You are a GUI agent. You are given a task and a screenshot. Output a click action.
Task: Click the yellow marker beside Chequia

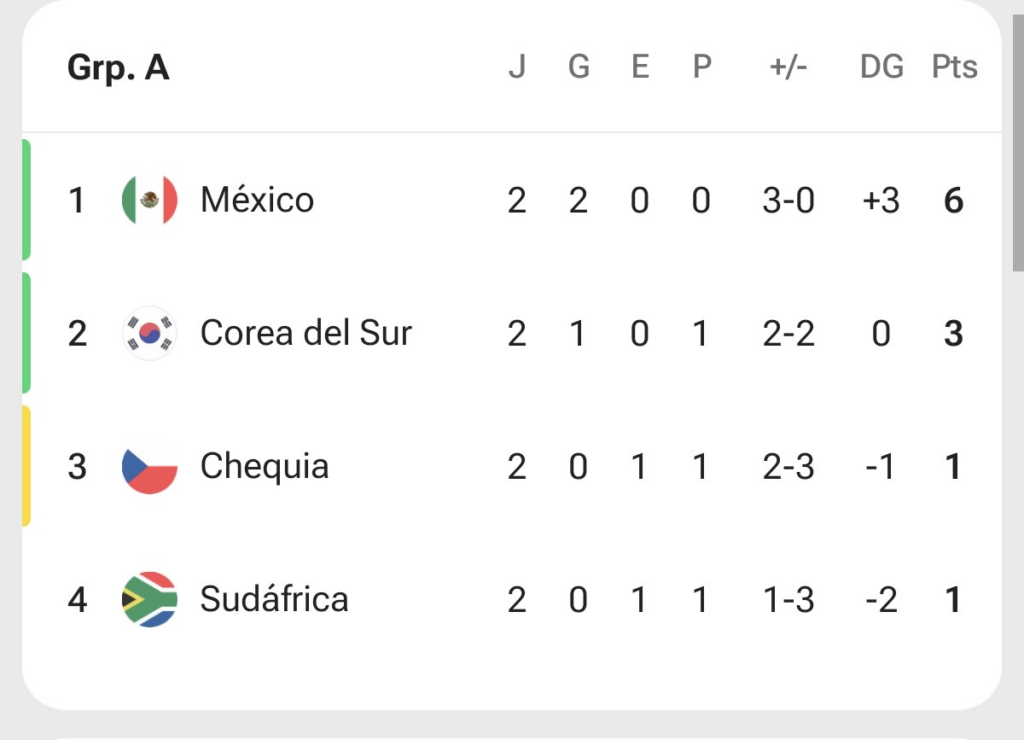[x=26, y=466]
